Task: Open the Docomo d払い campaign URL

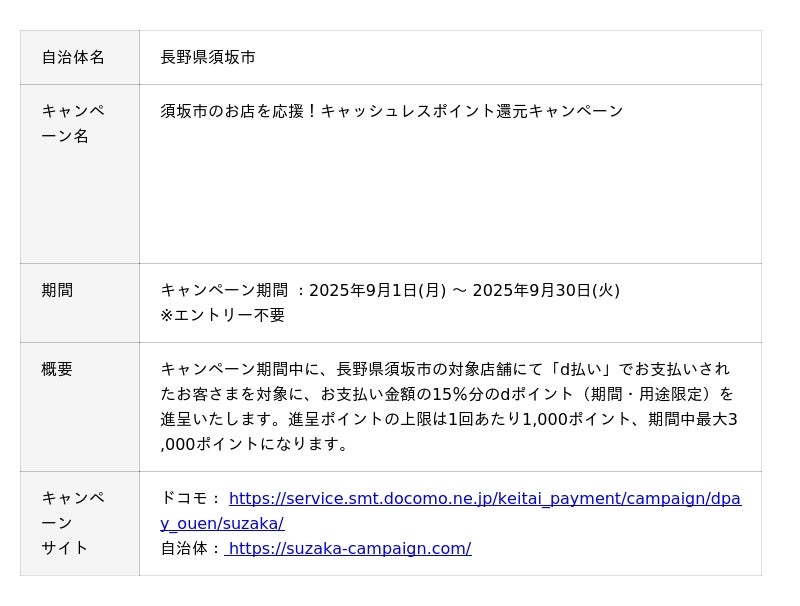Action: (x=484, y=498)
